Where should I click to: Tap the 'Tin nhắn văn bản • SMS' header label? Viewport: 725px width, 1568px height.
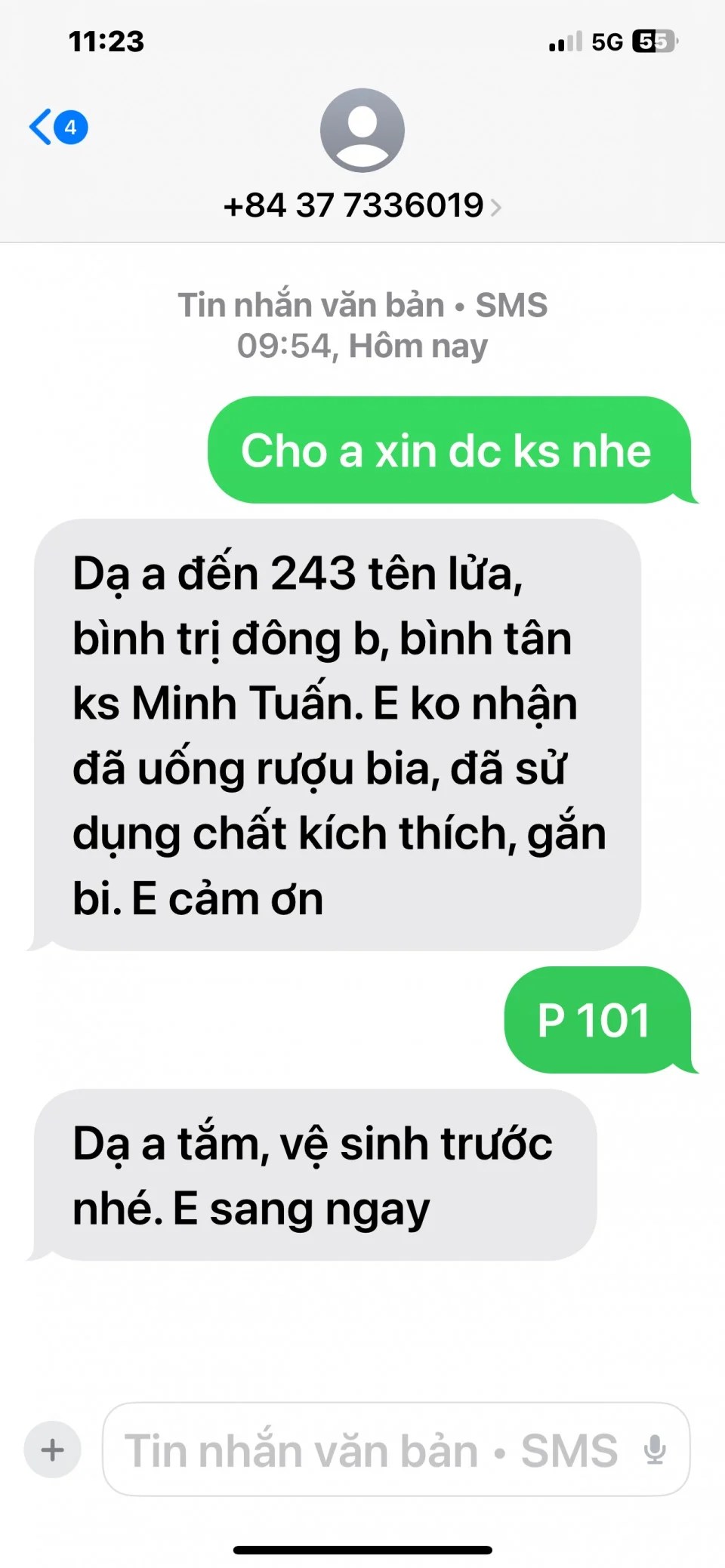pyautogui.click(x=362, y=305)
